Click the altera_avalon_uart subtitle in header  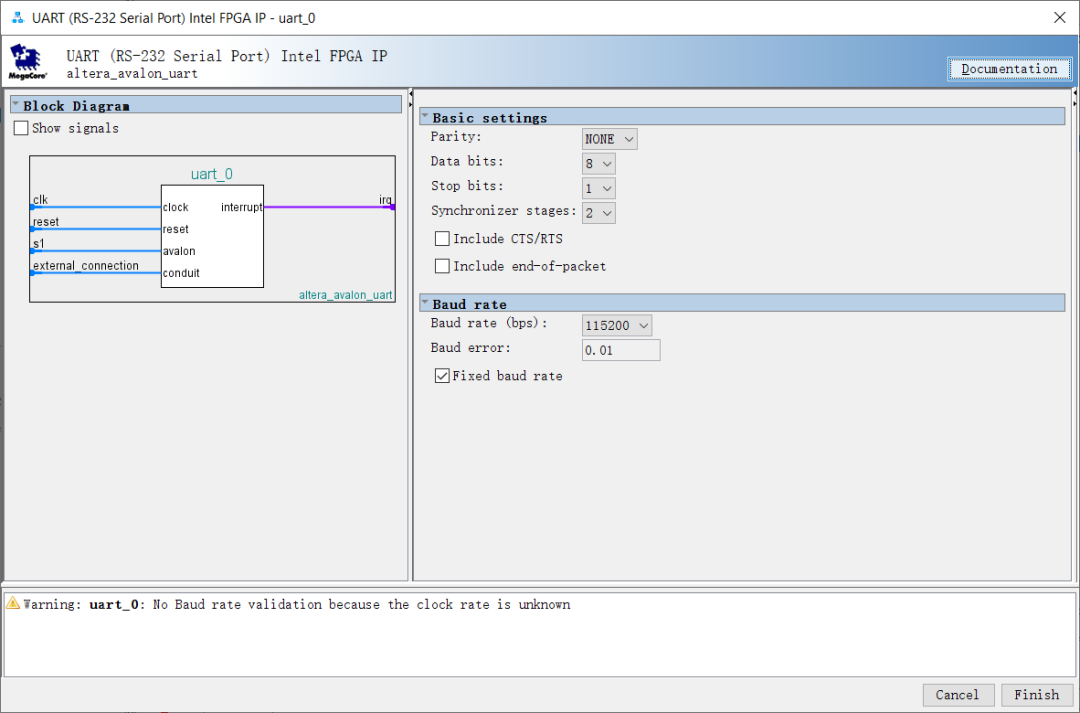132,74
